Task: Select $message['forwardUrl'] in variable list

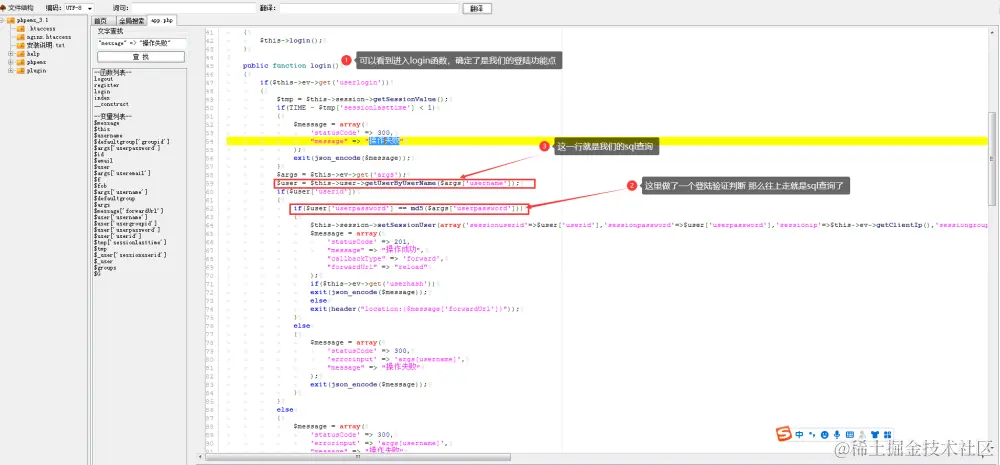Action: [129, 210]
